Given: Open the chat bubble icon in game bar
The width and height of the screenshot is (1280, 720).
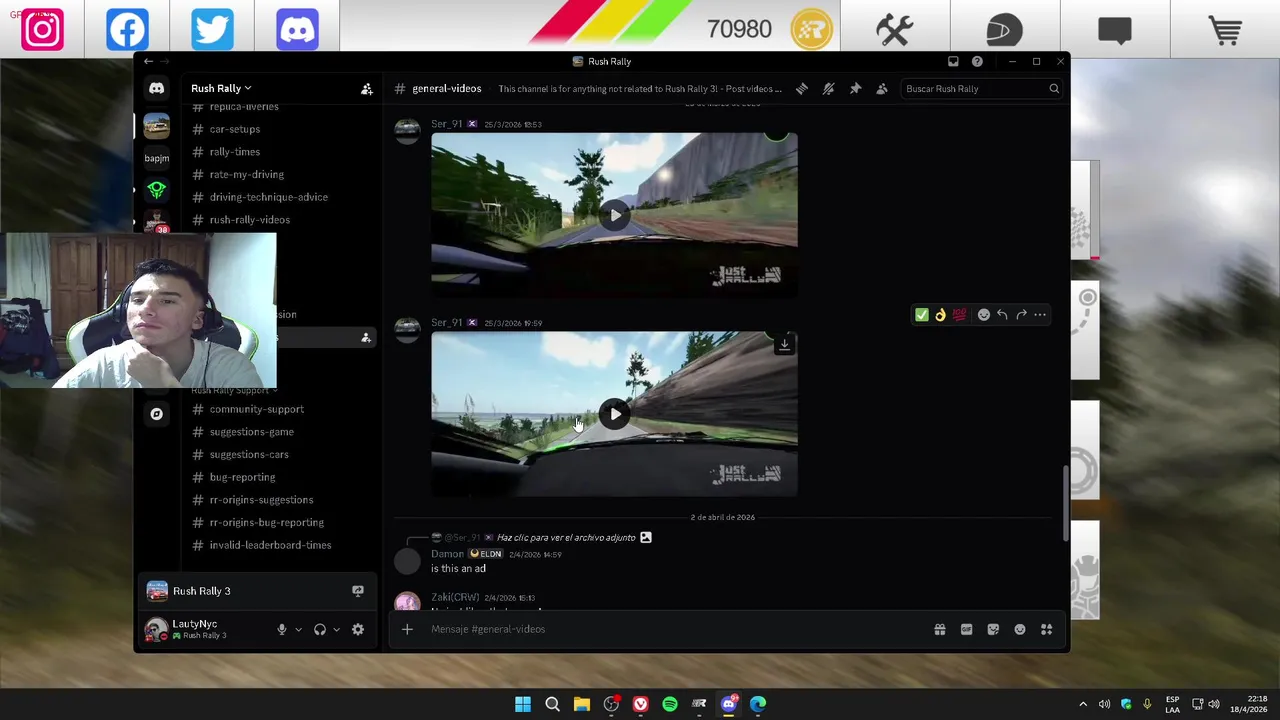Looking at the screenshot, I should tap(1115, 30).
